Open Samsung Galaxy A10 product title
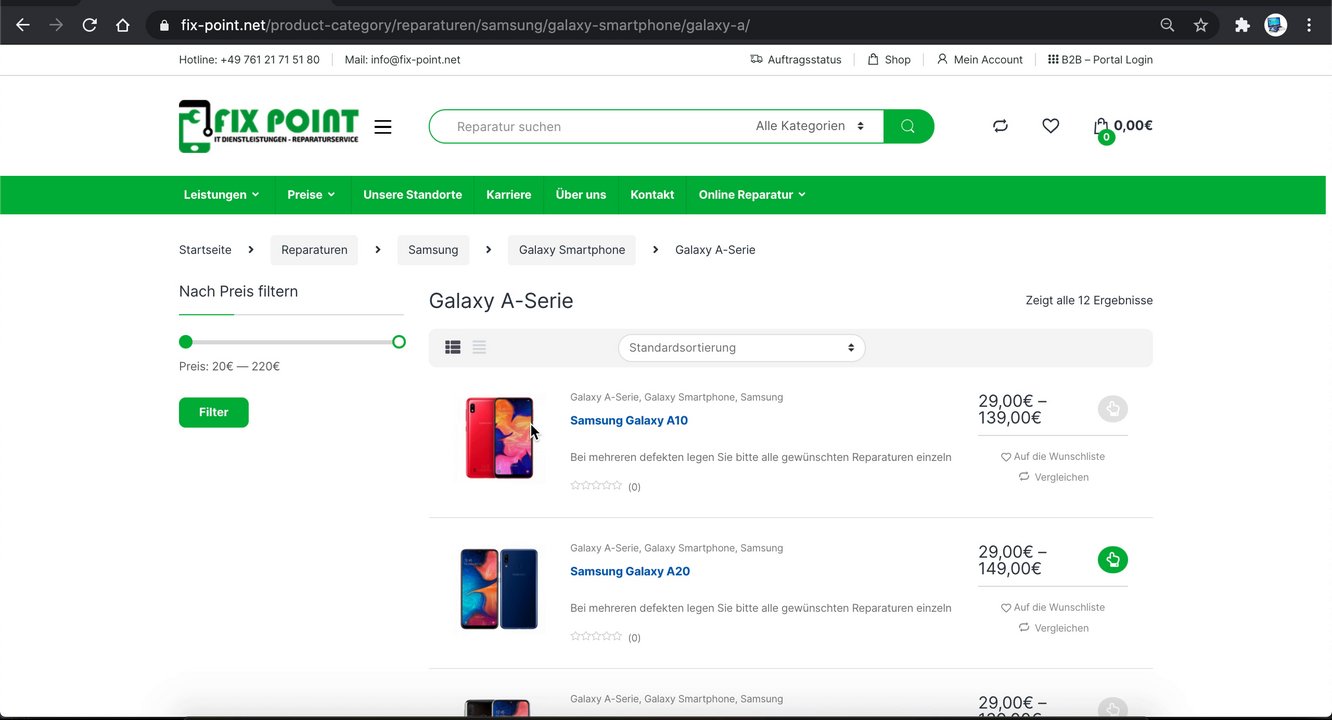 [629, 421]
